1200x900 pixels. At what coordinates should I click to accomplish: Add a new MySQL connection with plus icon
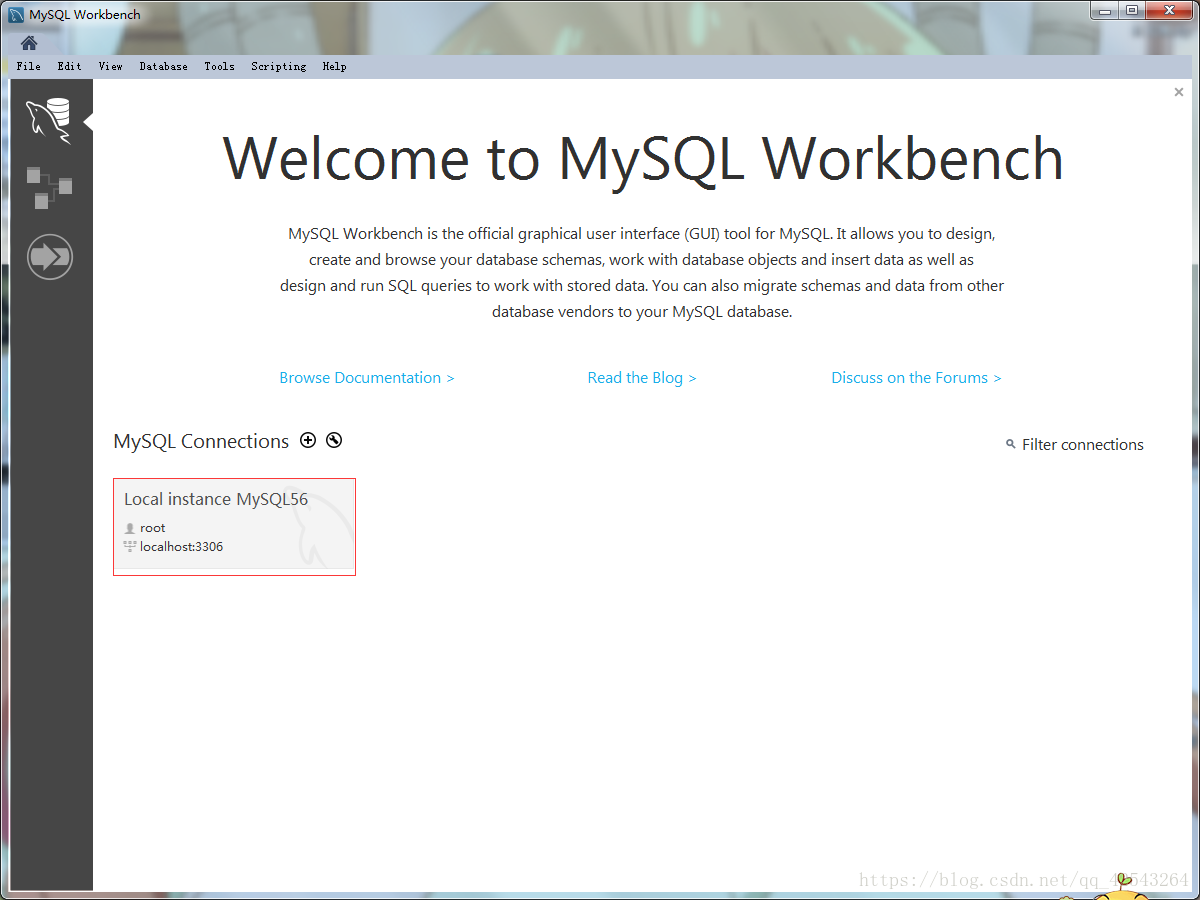(308, 440)
